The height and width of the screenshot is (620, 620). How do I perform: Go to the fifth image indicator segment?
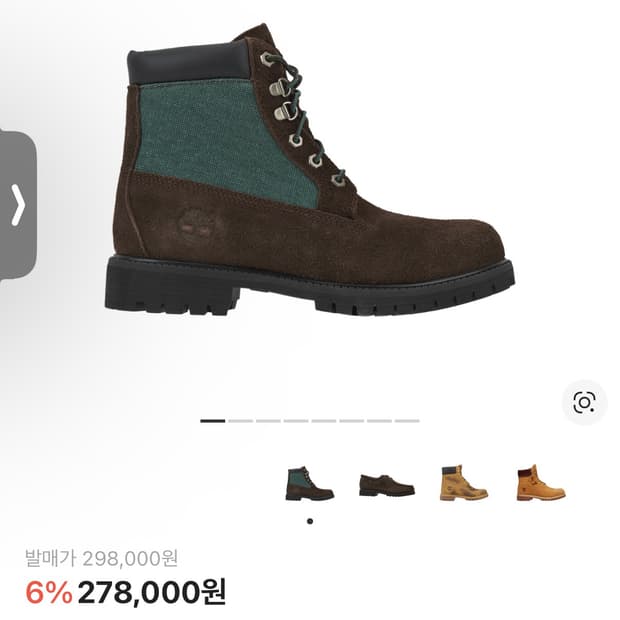(x=323, y=421)
